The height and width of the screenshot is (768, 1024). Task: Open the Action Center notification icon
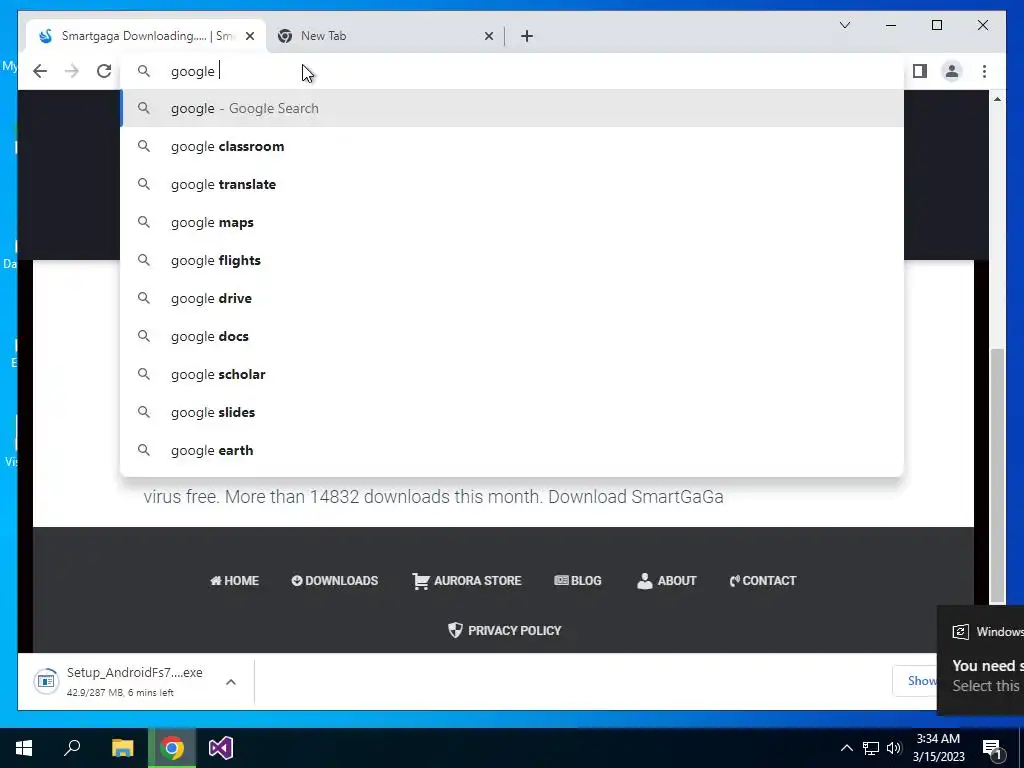click(992, 748)
